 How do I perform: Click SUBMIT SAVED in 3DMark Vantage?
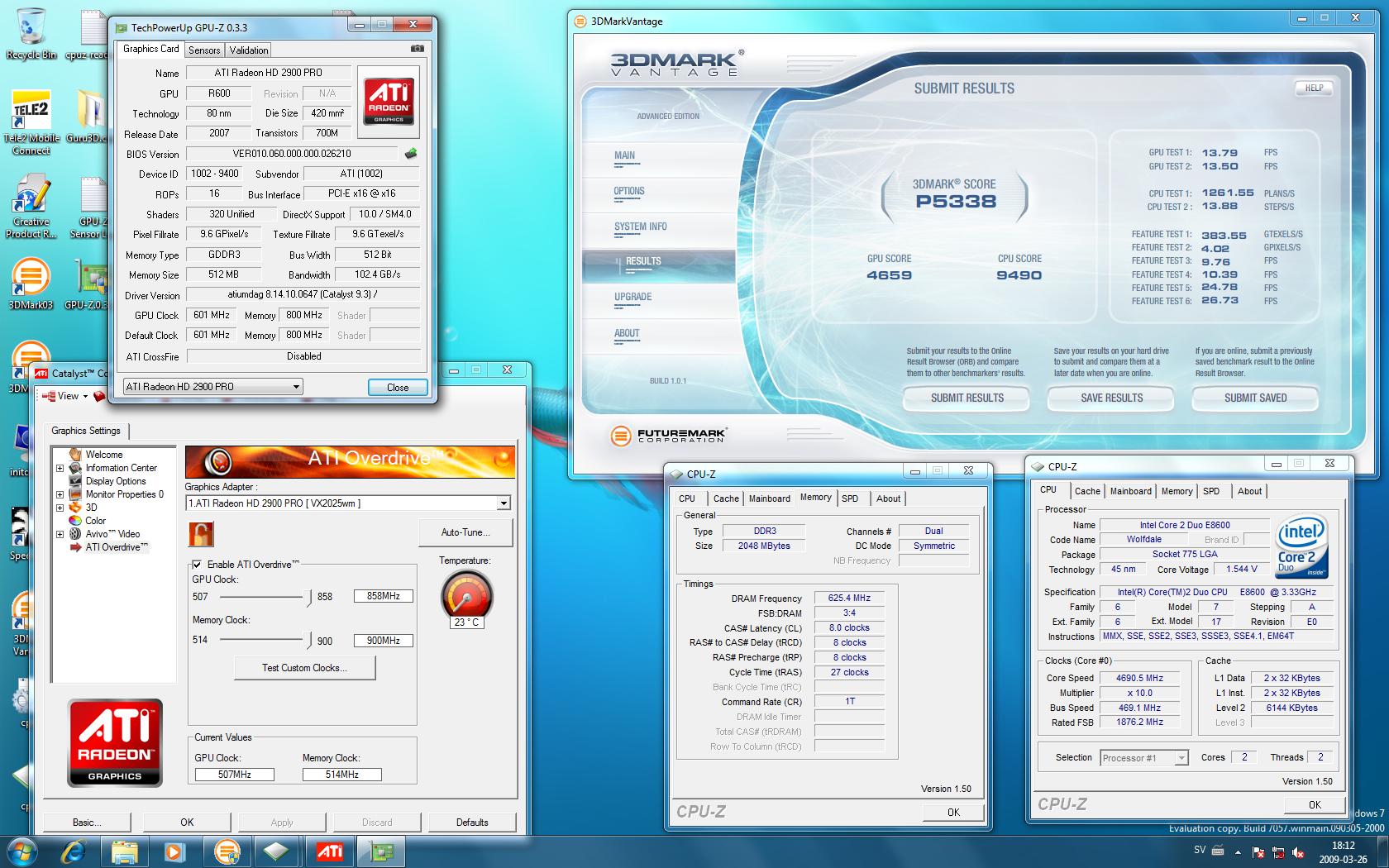1255,398
